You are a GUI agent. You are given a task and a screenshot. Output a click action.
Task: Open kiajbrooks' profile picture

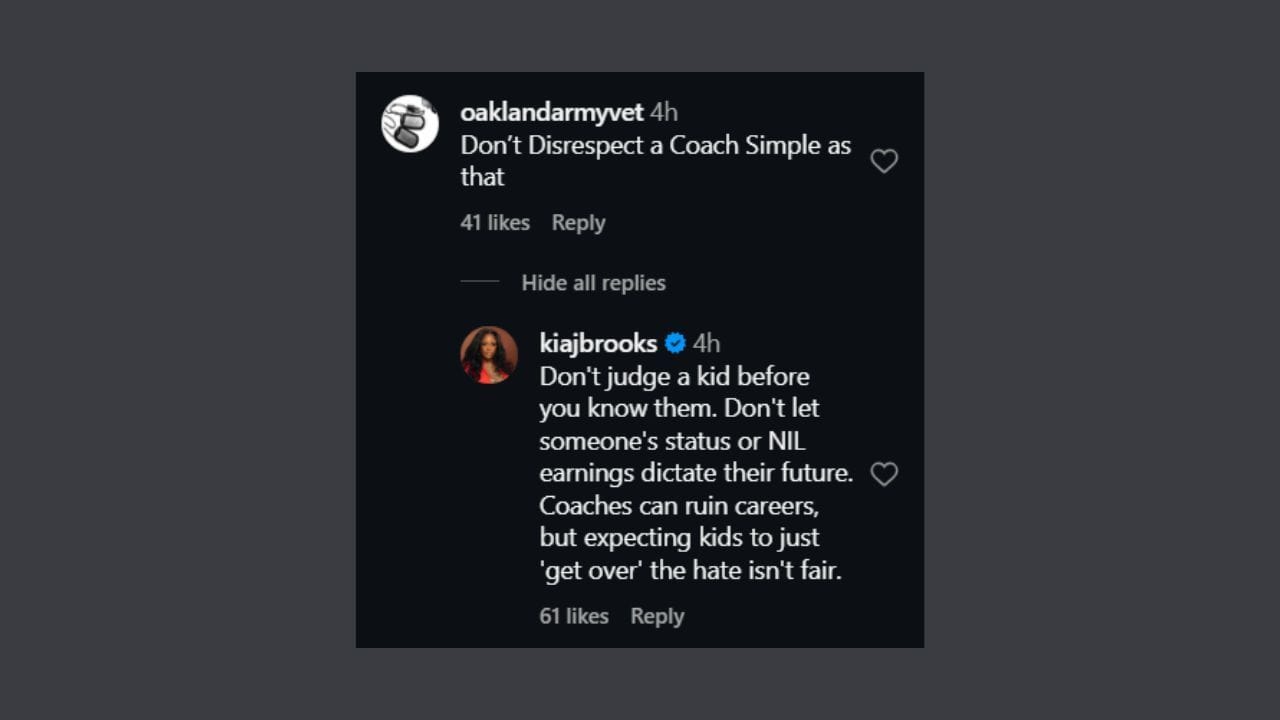(489, 355)
